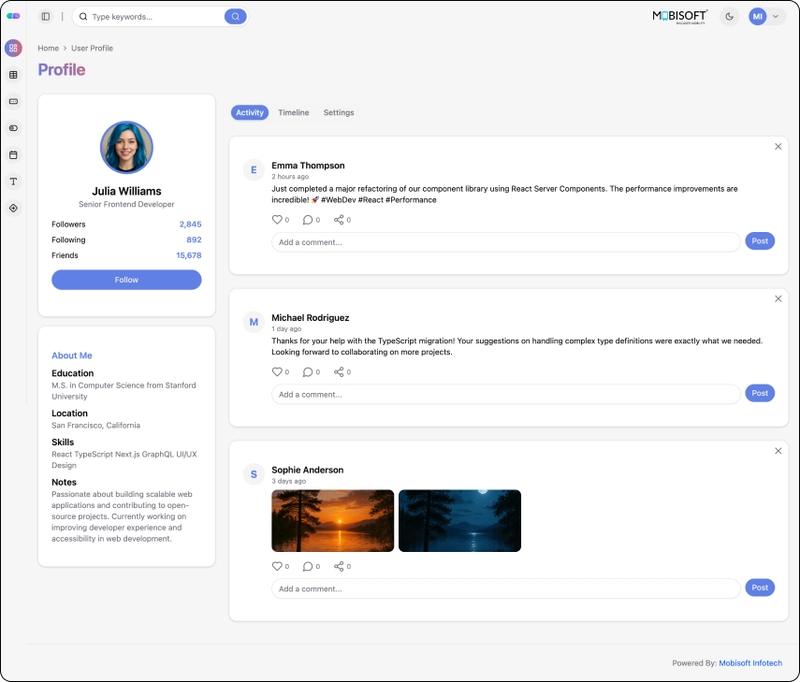Click the '2 hours ago' timestamp
This screenshot has width=800, height=682.
pos(290,176)
